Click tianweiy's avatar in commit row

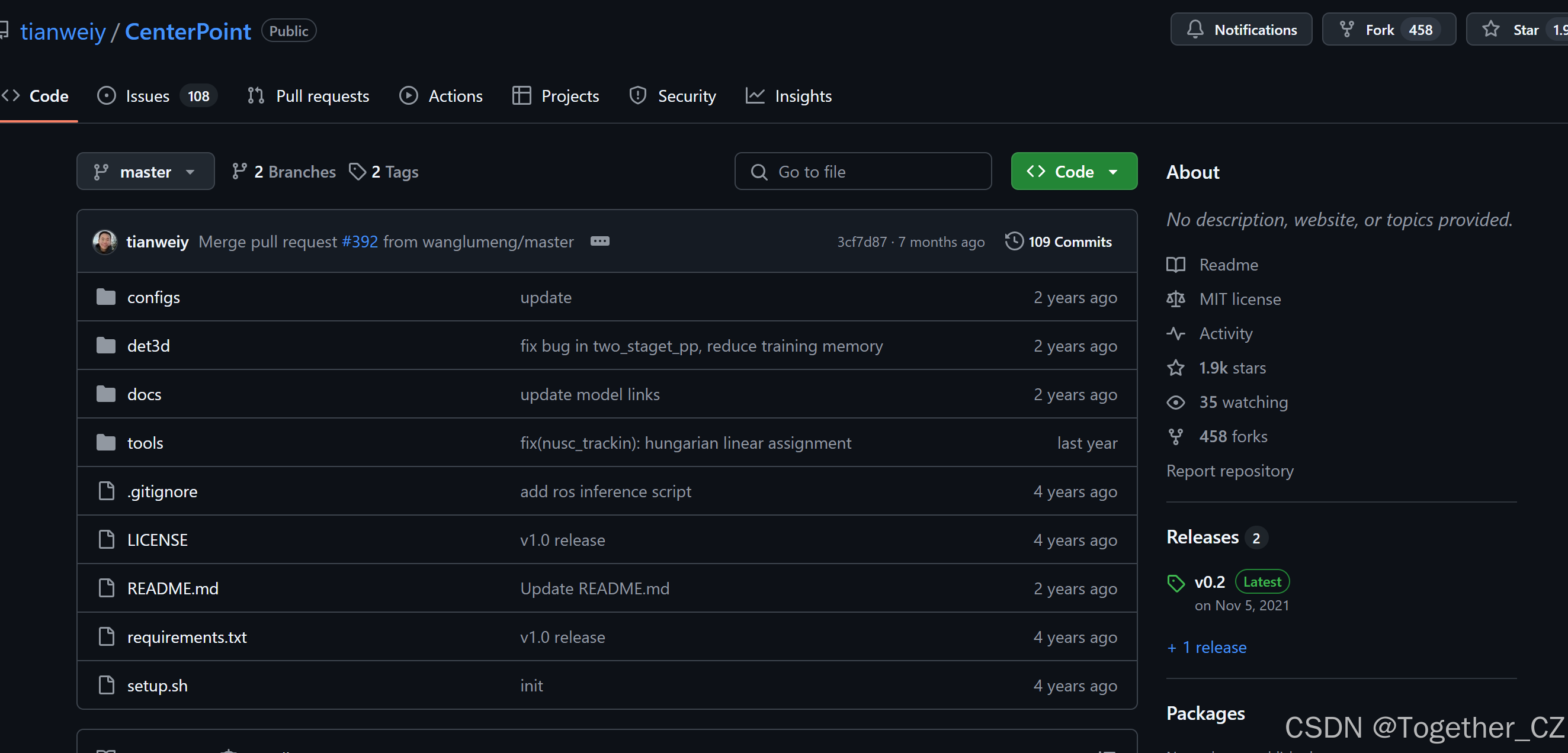(x=105, y=242)
